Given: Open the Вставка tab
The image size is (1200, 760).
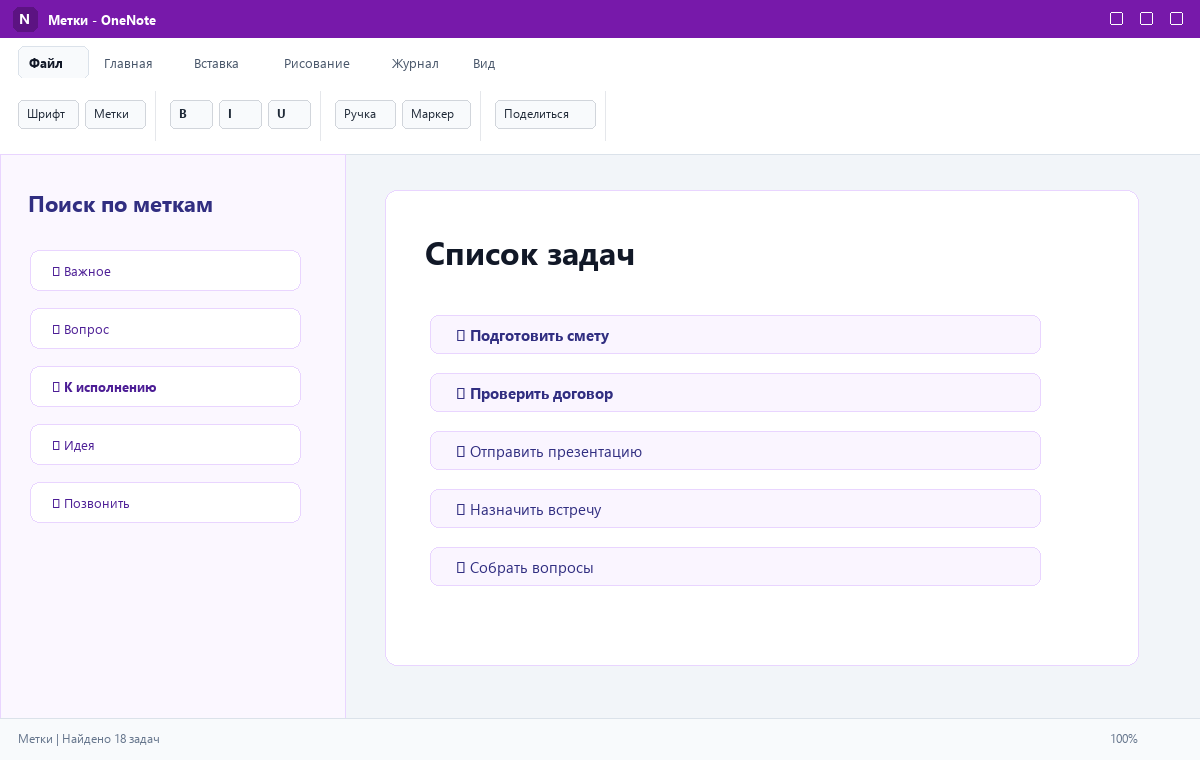Looking at the screenshot, I should [216, 63].
